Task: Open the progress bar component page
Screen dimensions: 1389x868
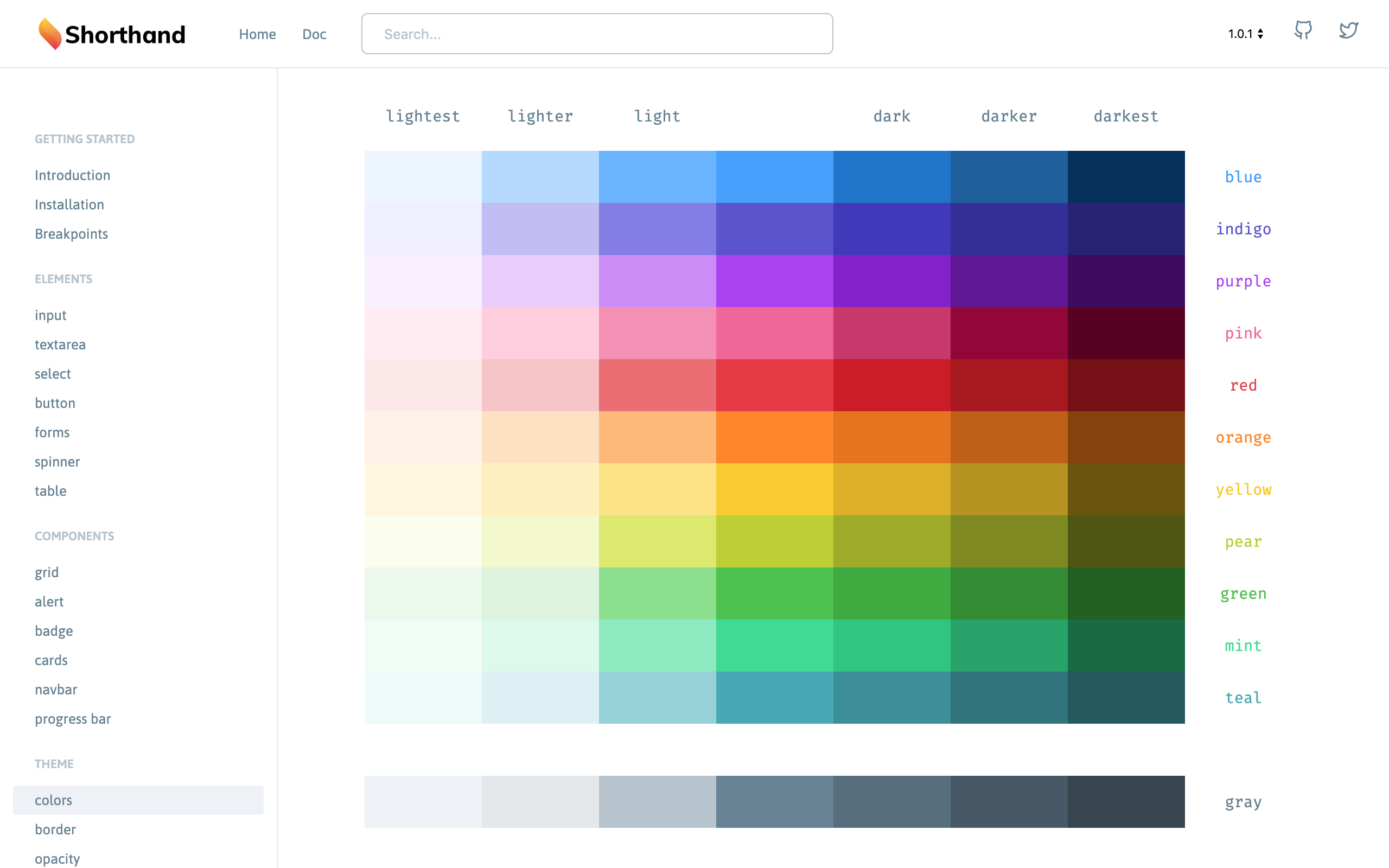Action: point(73,719)
